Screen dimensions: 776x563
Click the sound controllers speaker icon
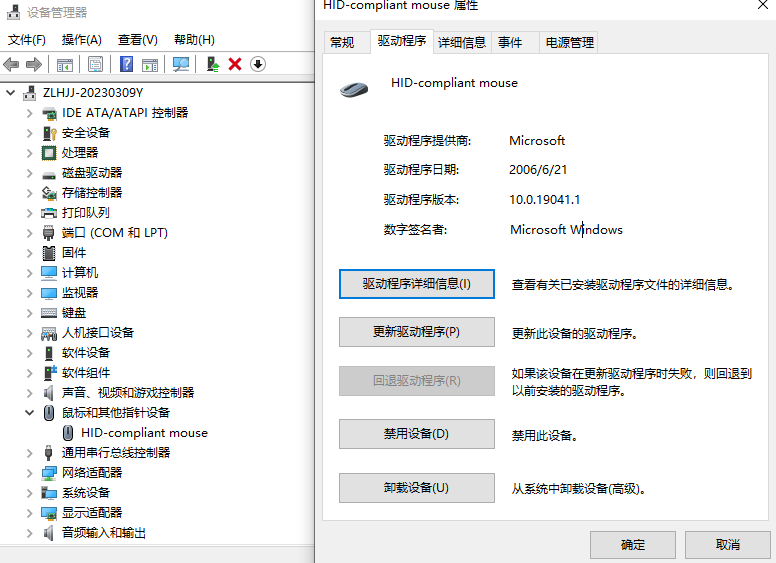pyautogui.click(x=48, y=393)
